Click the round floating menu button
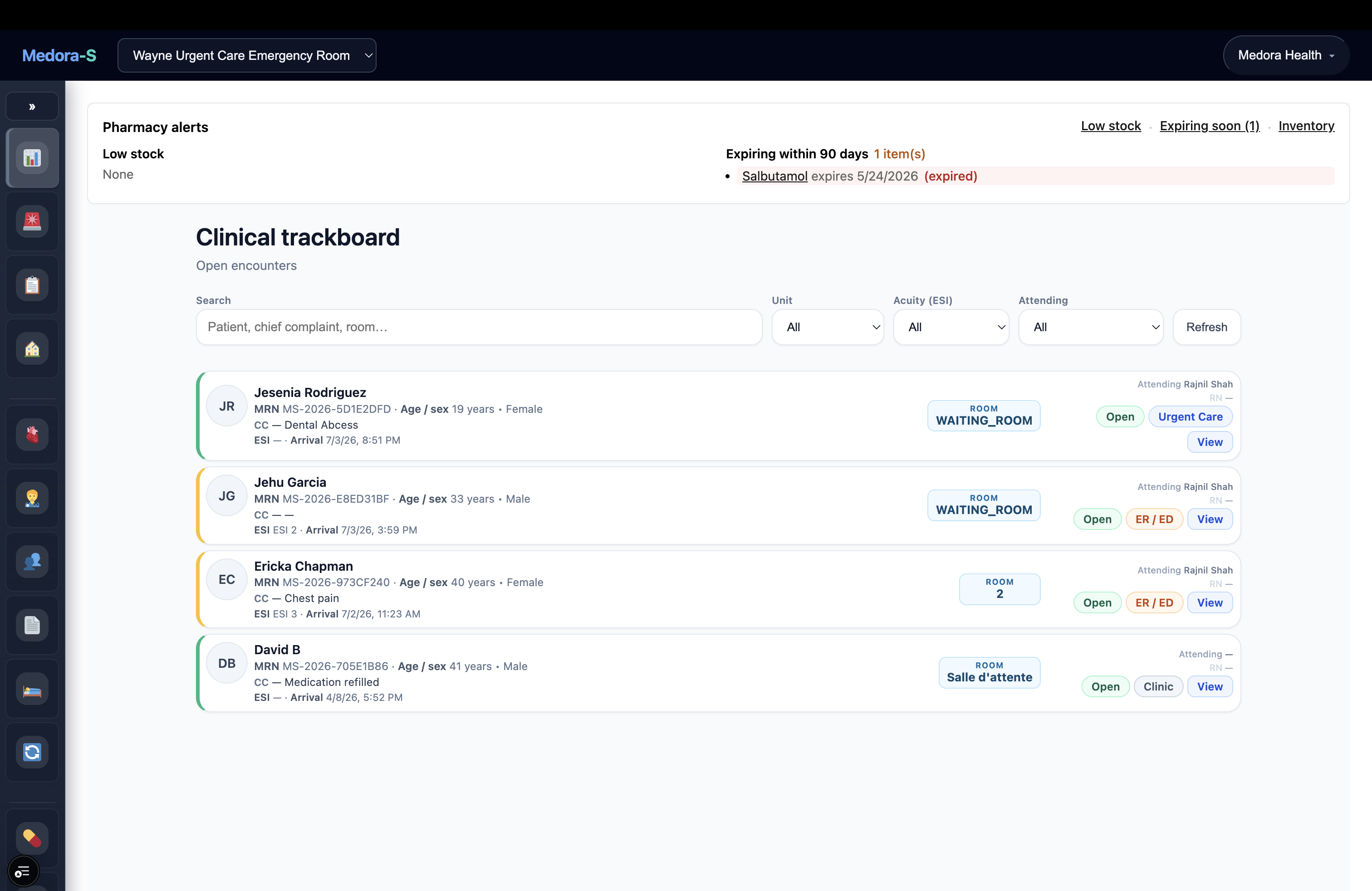 coord(23,871)
